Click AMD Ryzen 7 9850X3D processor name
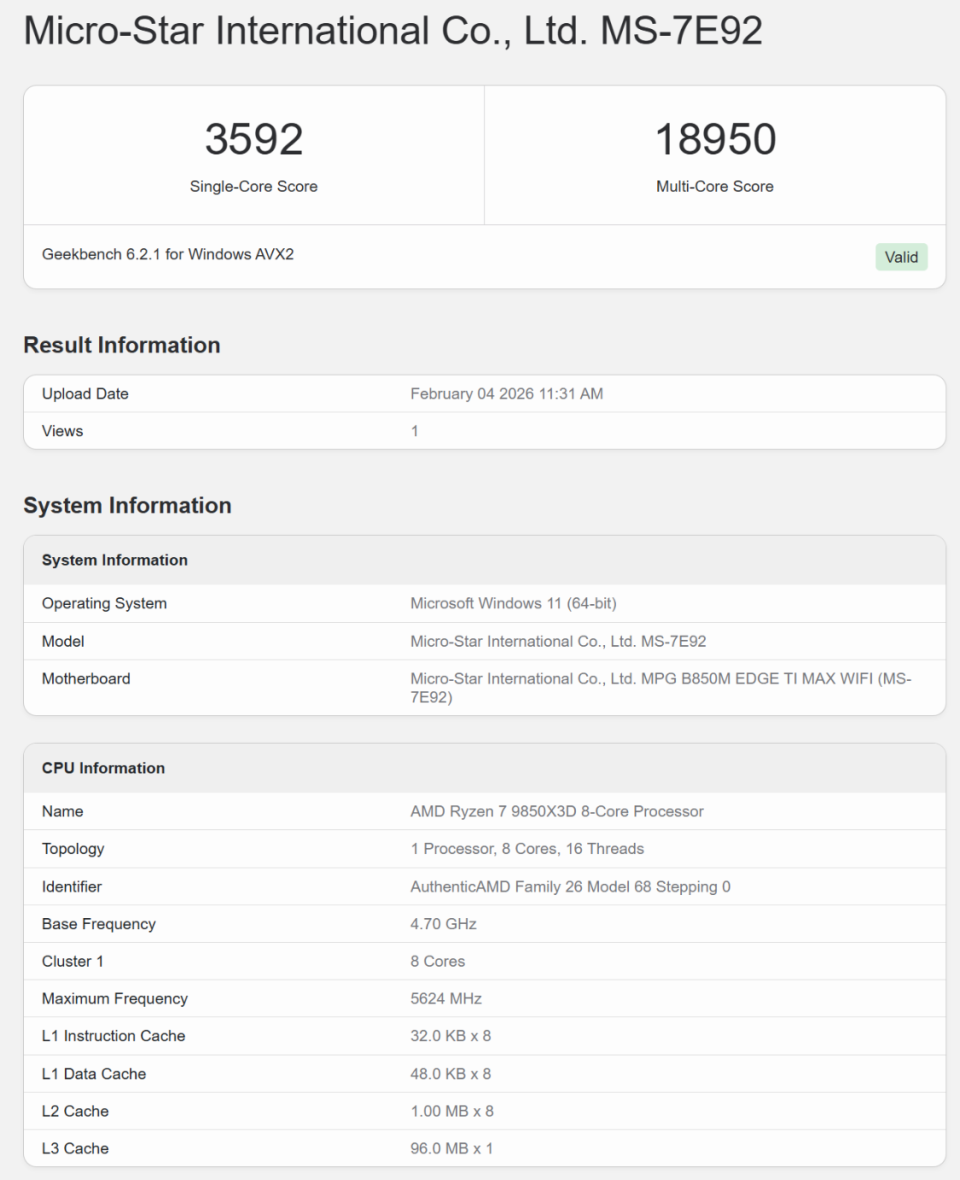The image size is (960, 1180). 557,811
